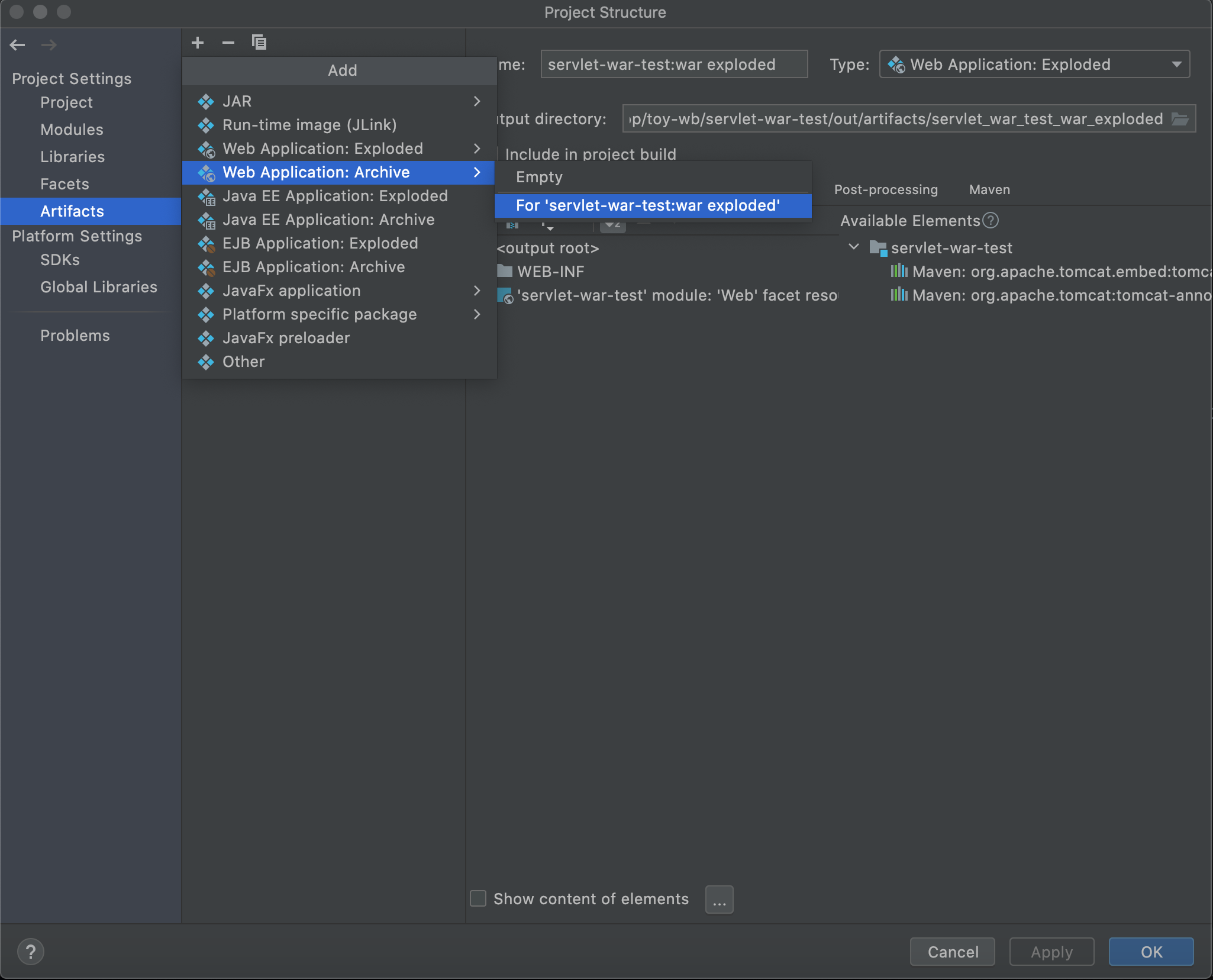Screen dimensions: 1213x980
Task: Click the help question mark button
Action: click(31, 952)
